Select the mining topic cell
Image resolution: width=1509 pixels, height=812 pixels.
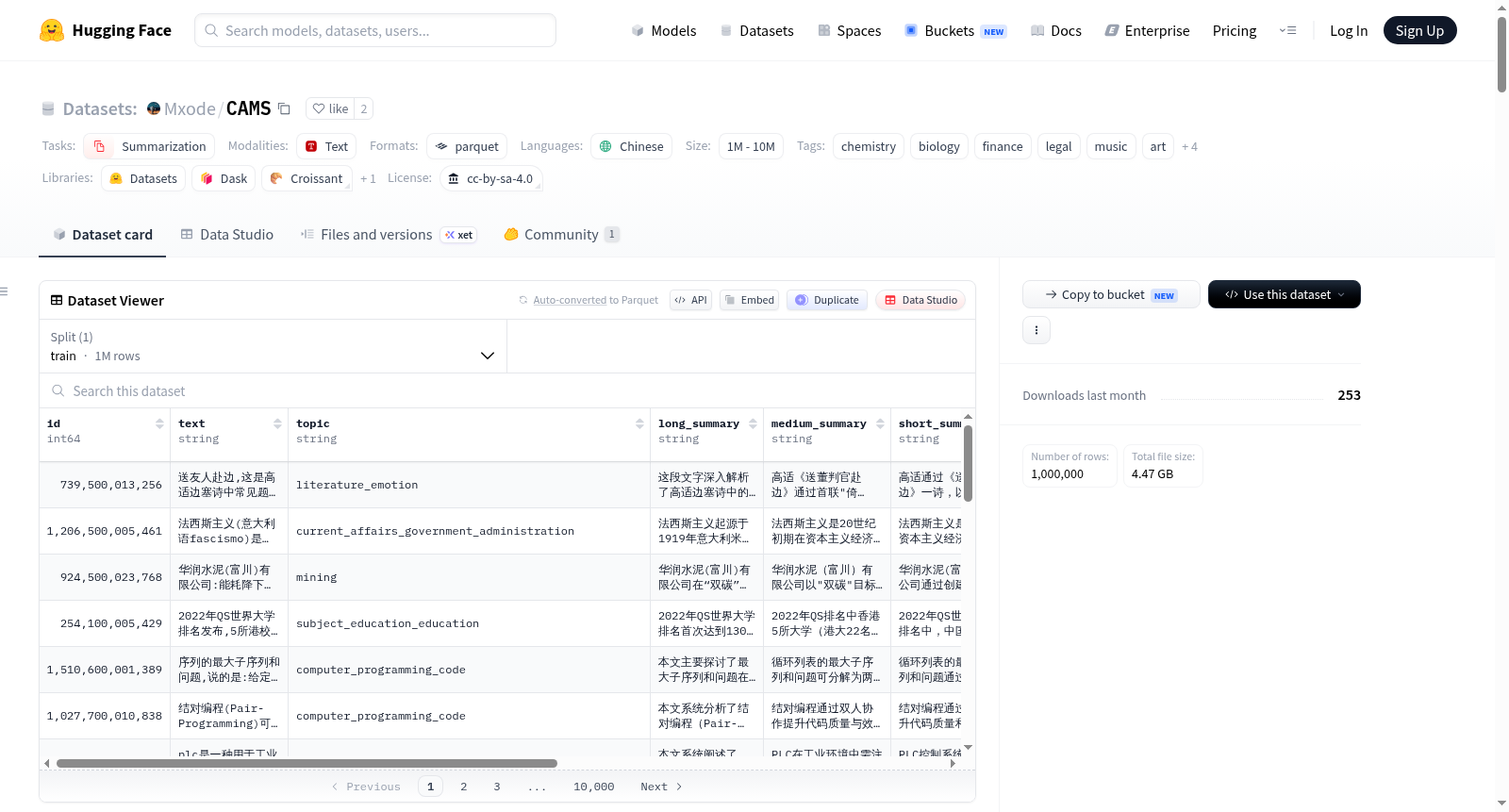coord(469,577)
